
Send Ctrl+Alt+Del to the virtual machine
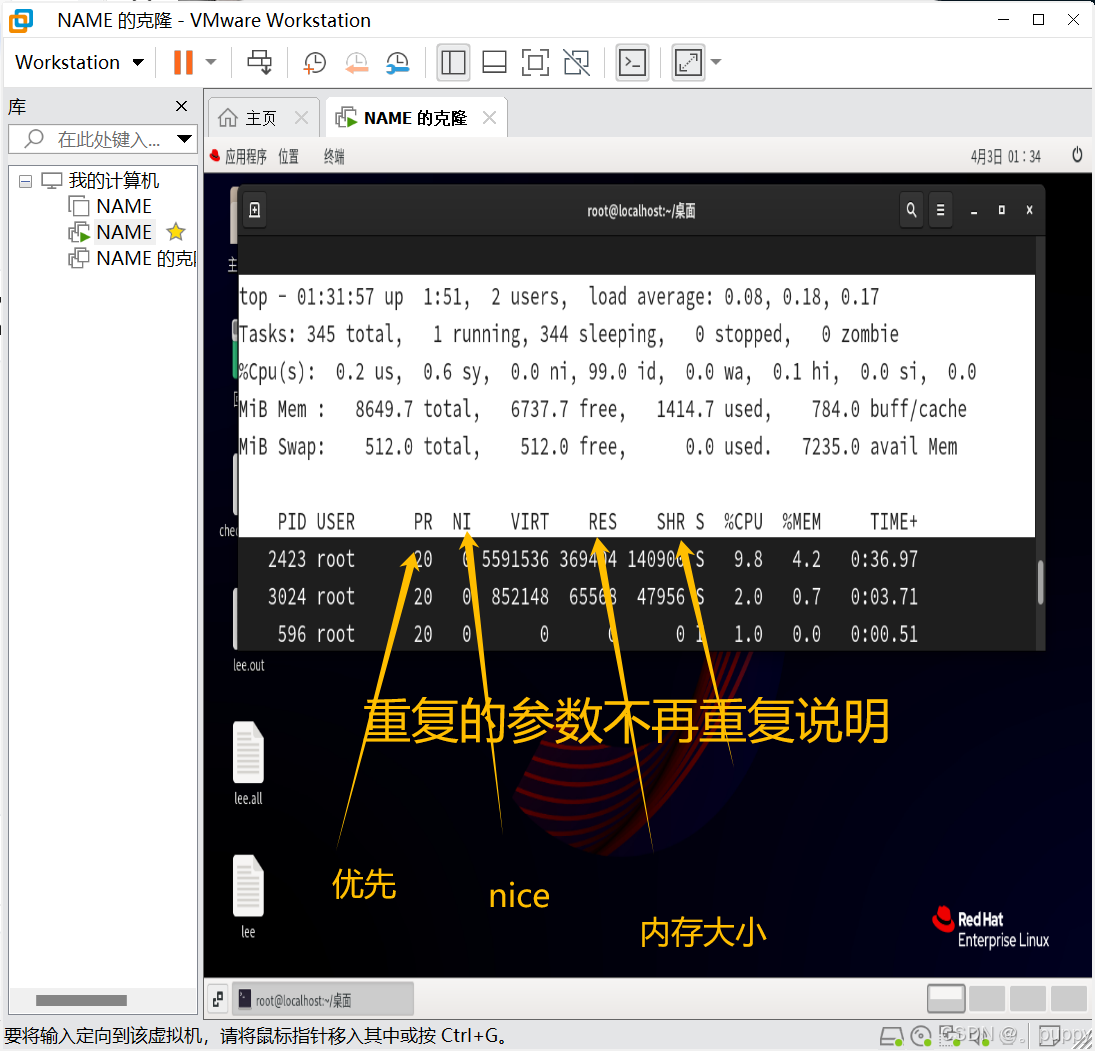[259, 62]
